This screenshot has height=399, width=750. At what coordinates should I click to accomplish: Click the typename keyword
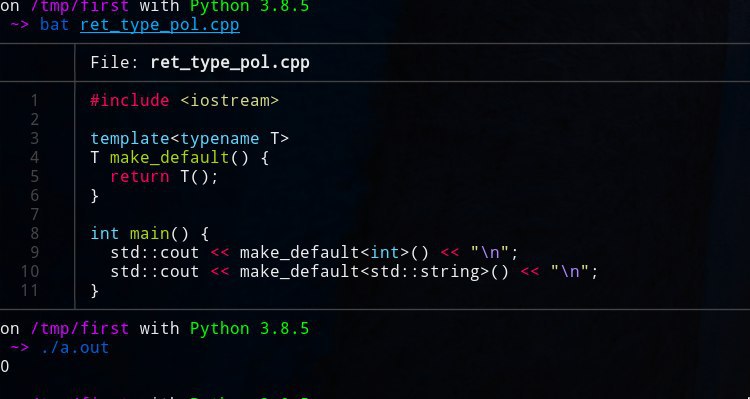220,139
